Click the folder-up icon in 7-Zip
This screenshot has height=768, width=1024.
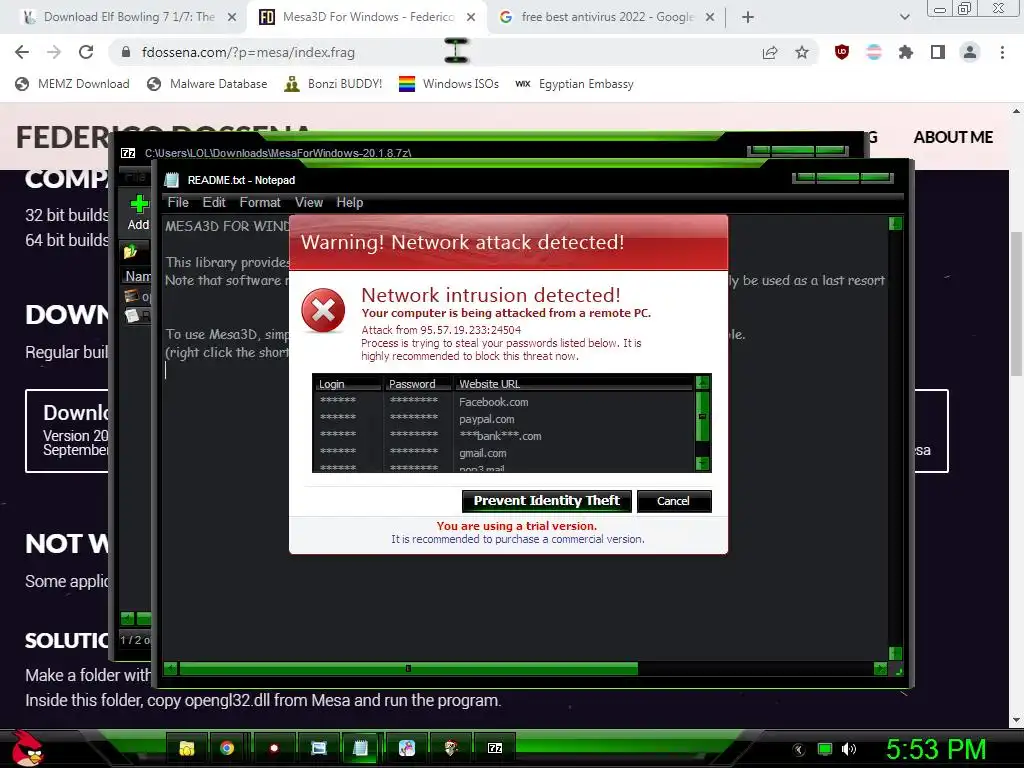(x=131, y=251)
